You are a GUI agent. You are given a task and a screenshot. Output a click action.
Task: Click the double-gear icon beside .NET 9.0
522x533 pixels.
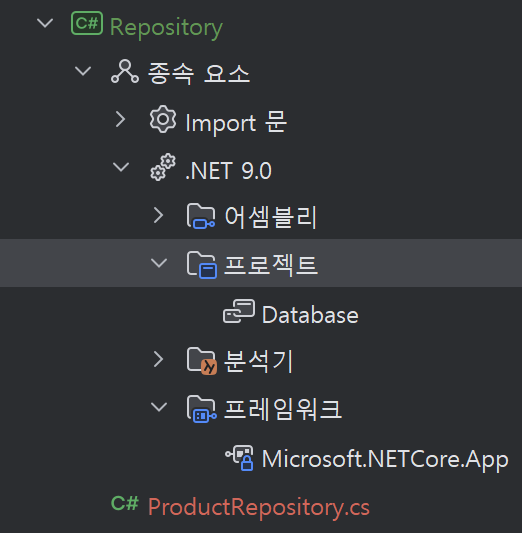coord(163,167)
